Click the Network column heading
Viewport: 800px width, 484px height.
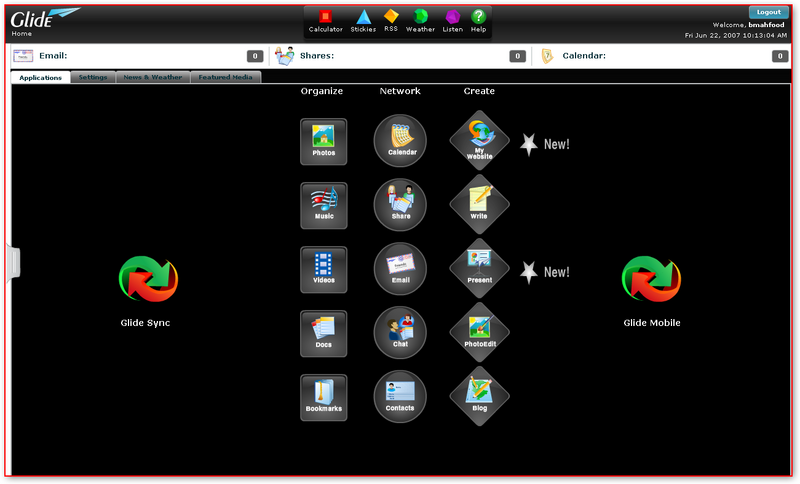400,91
